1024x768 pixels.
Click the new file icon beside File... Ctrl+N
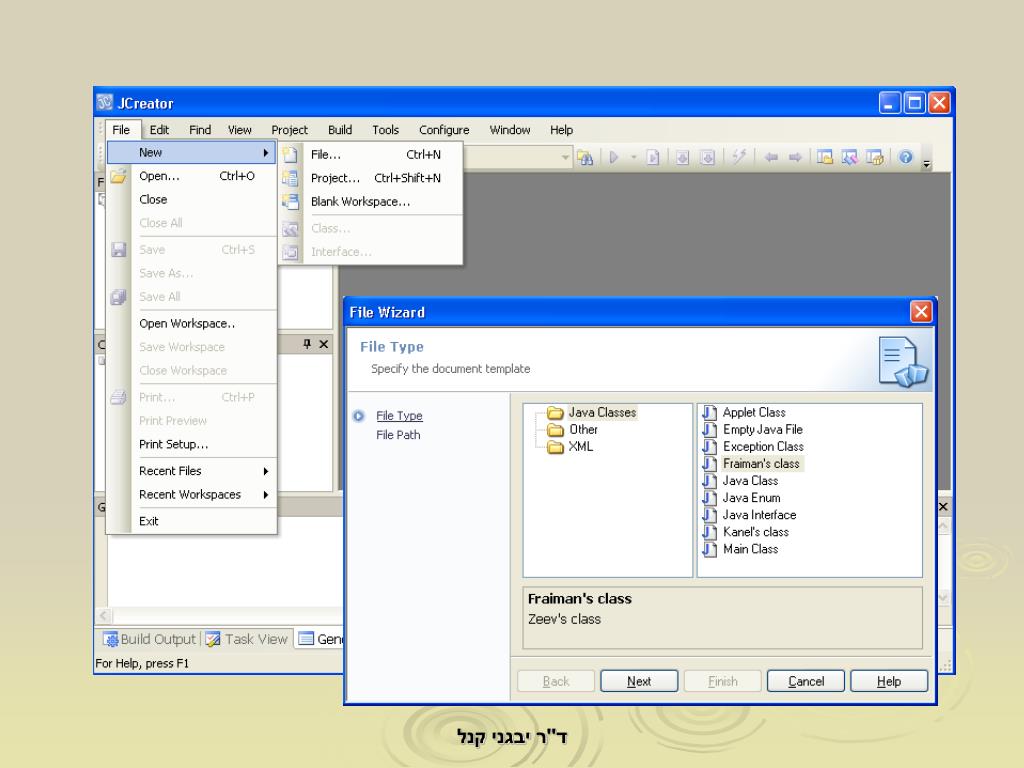(x=290, y=155)
